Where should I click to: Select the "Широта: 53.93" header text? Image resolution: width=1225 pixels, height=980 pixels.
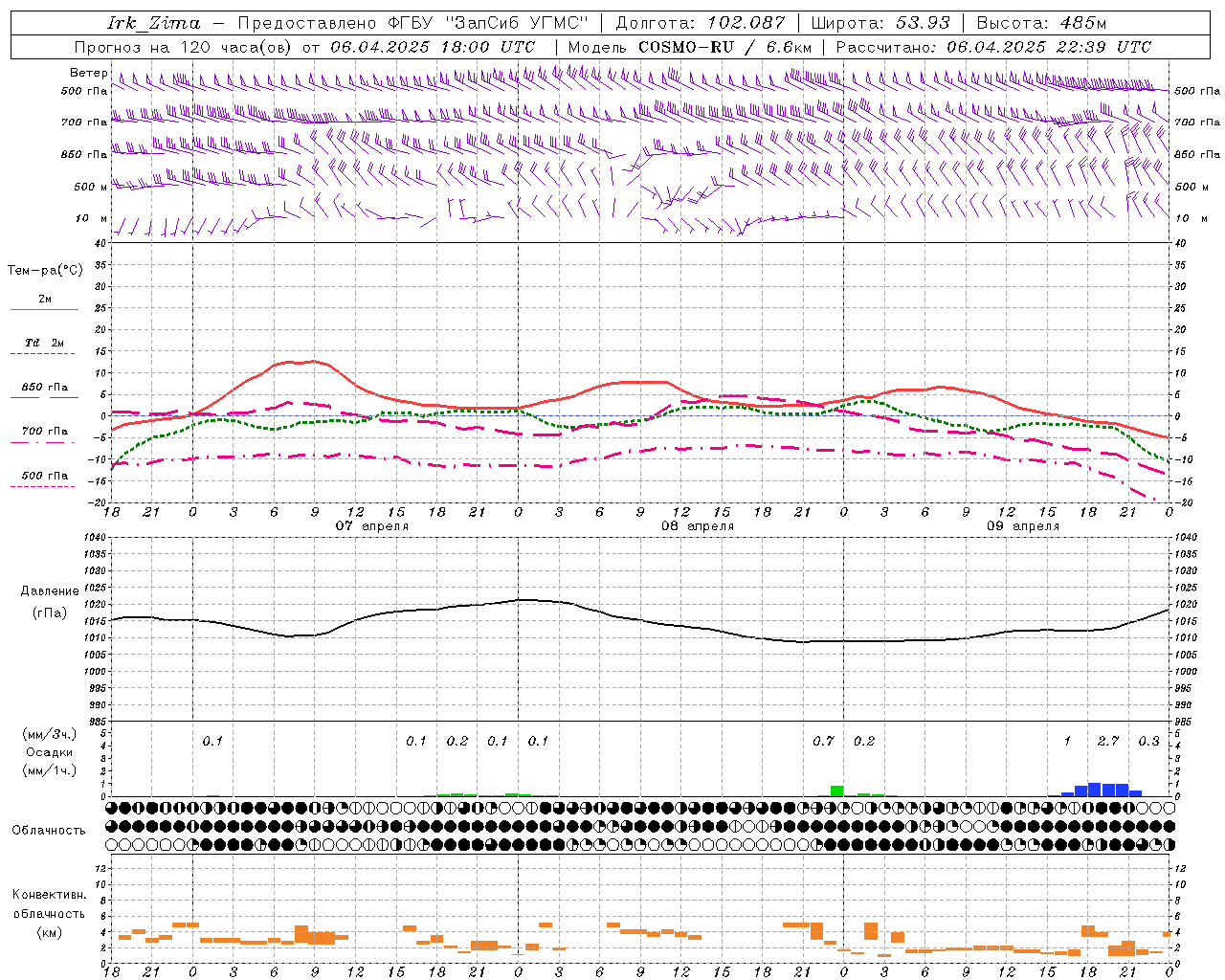(881, 23)
